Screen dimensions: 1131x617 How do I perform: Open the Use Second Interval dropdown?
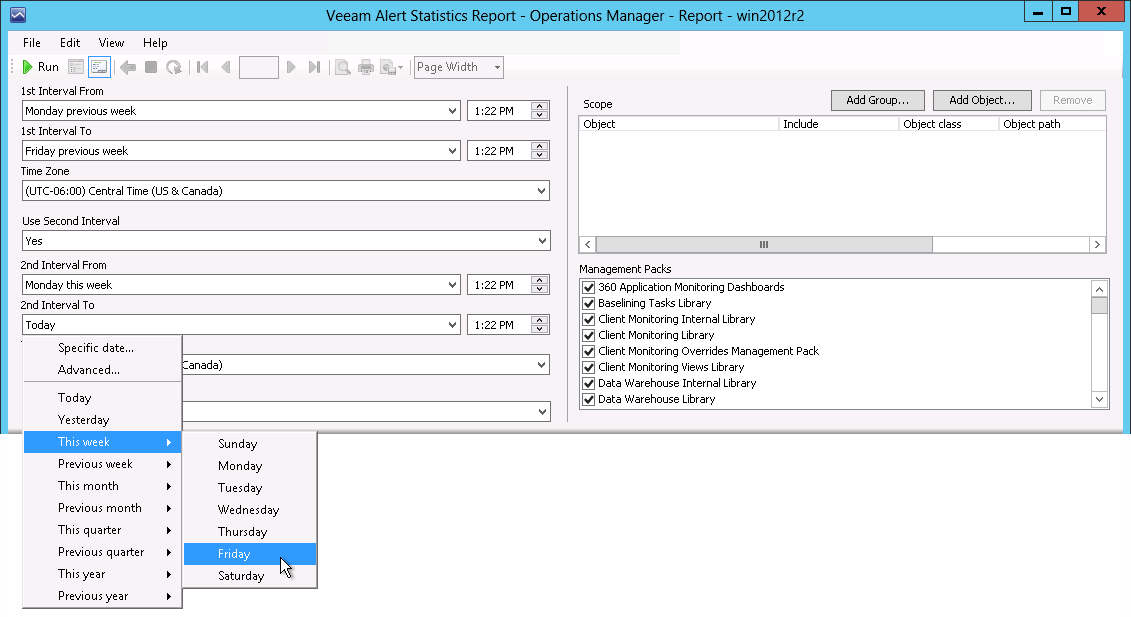[x=542, y=241]
